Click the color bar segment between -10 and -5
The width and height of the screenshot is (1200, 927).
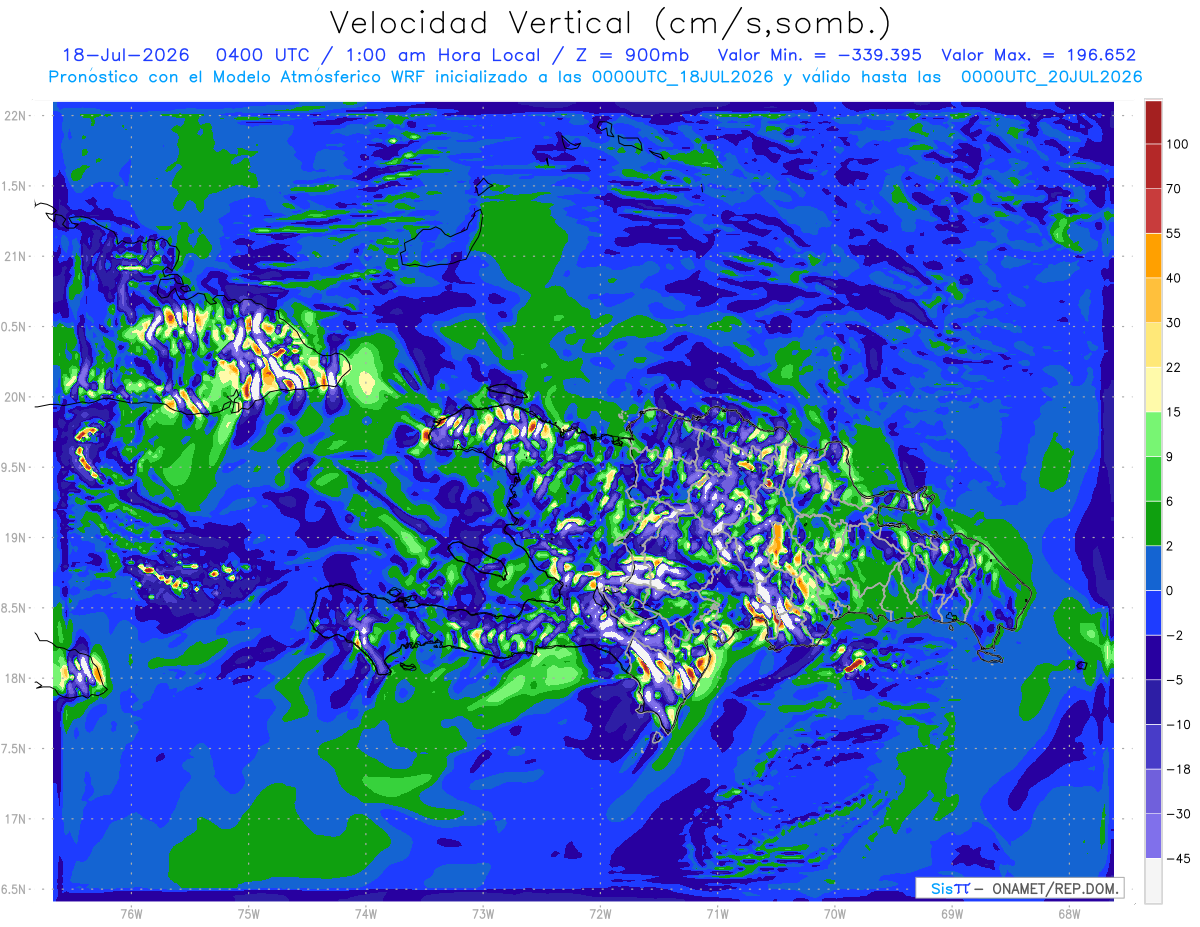1153,702
